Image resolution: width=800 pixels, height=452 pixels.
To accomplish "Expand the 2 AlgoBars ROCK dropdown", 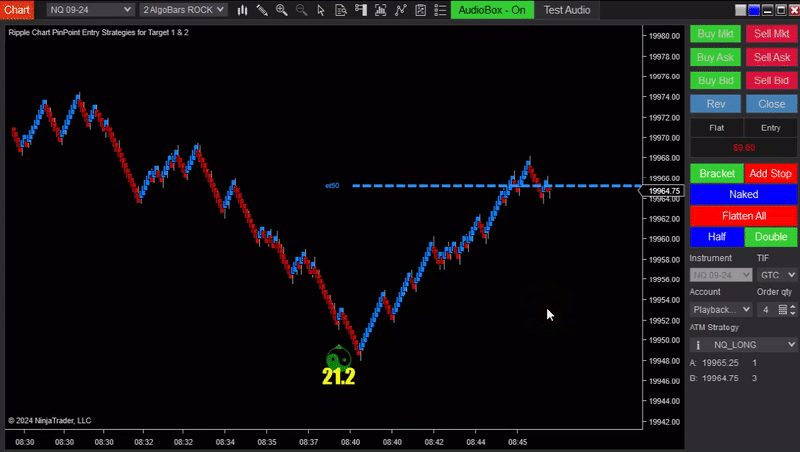I will (182, 10).
